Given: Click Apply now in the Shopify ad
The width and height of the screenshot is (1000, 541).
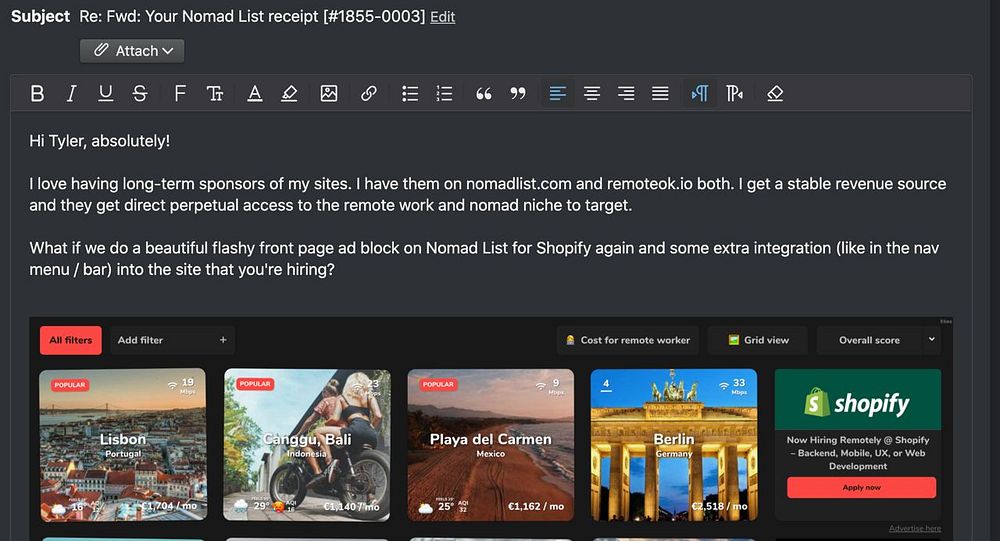Looking at the screenshot, I should [x=862, y=487].
